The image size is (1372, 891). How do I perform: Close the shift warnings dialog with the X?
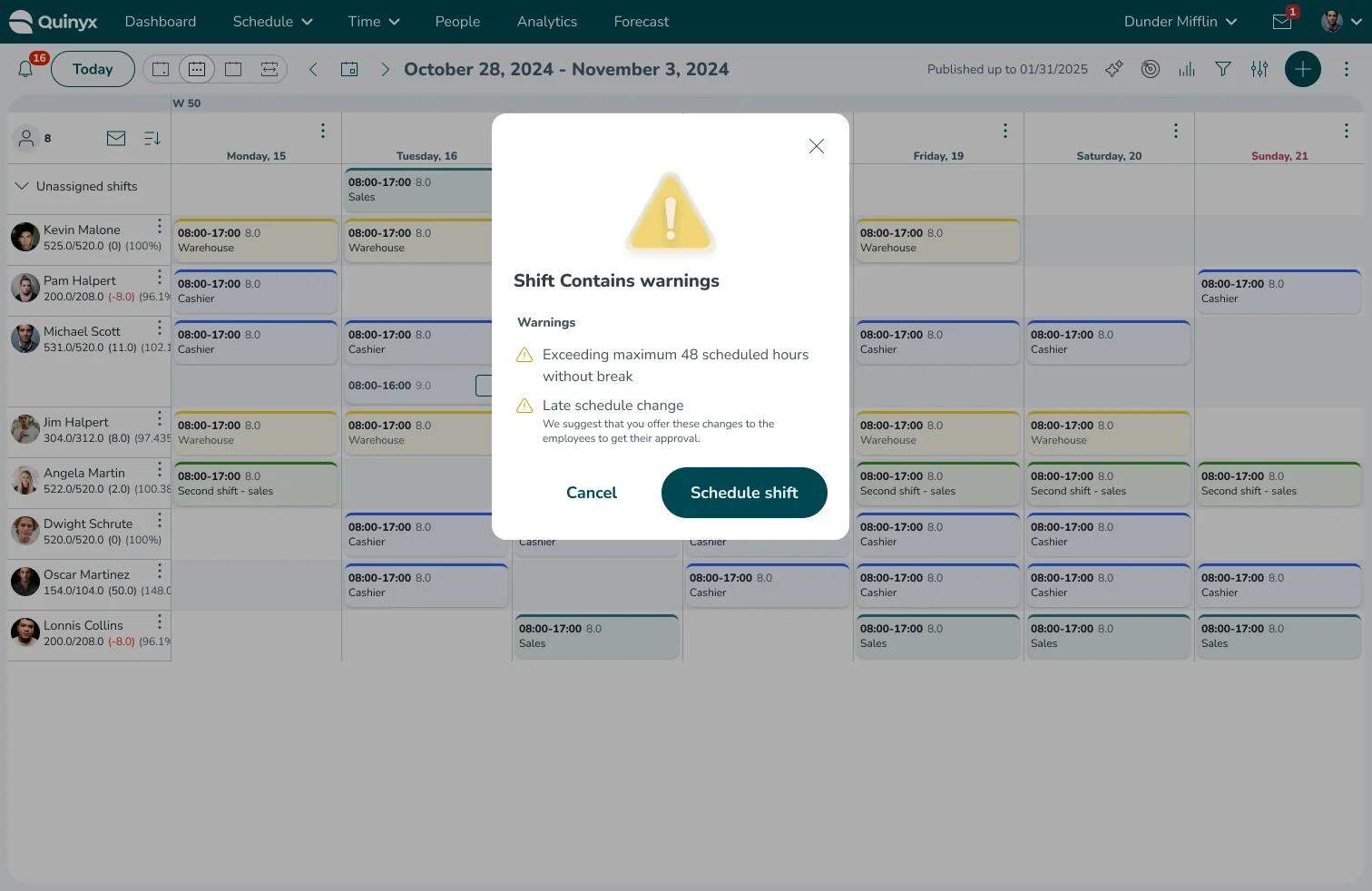tap(817, 146)
